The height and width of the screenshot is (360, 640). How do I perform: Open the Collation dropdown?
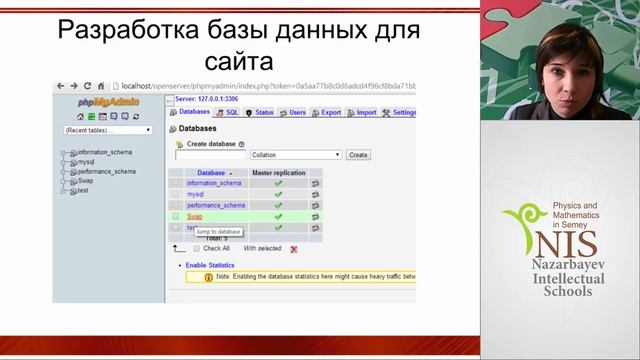[x=296, y=155]
